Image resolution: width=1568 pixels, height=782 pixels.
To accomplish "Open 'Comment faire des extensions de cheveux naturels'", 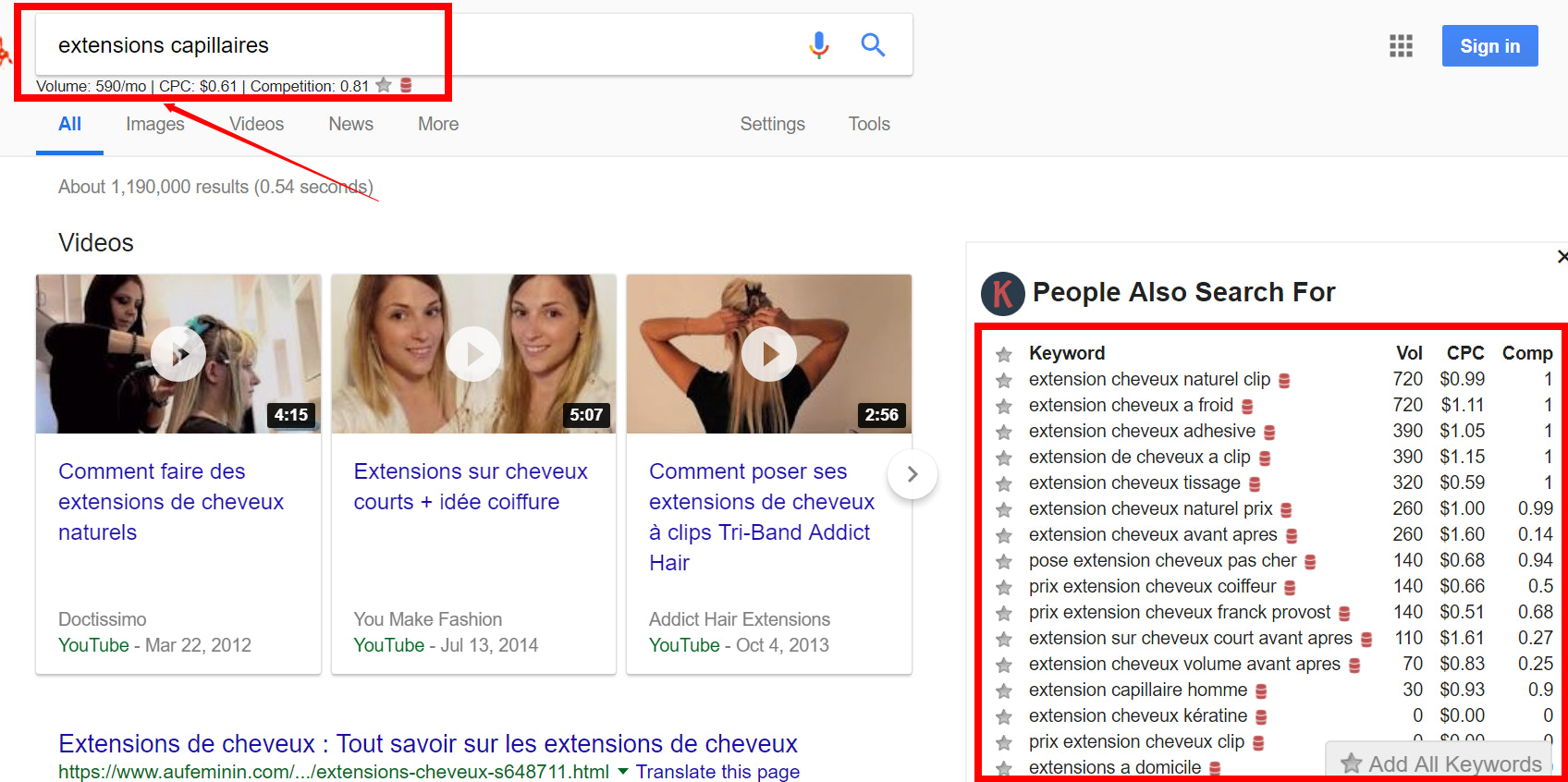I will pyautogui.click(x=171, y=502).
